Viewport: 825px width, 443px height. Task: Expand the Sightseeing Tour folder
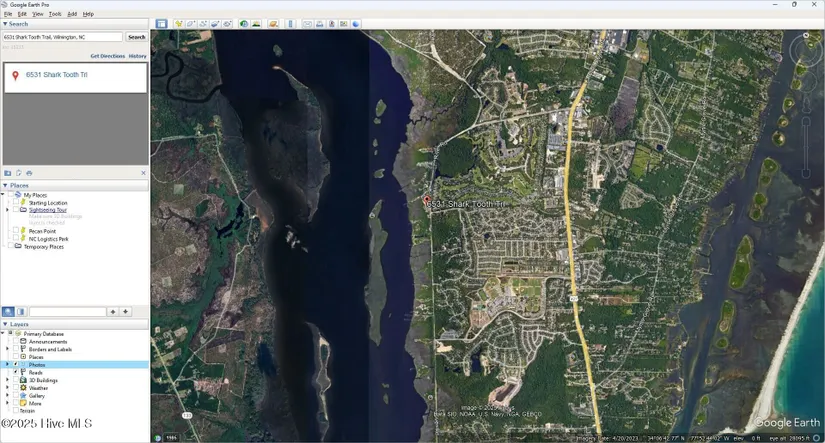[x=8, y=210]
